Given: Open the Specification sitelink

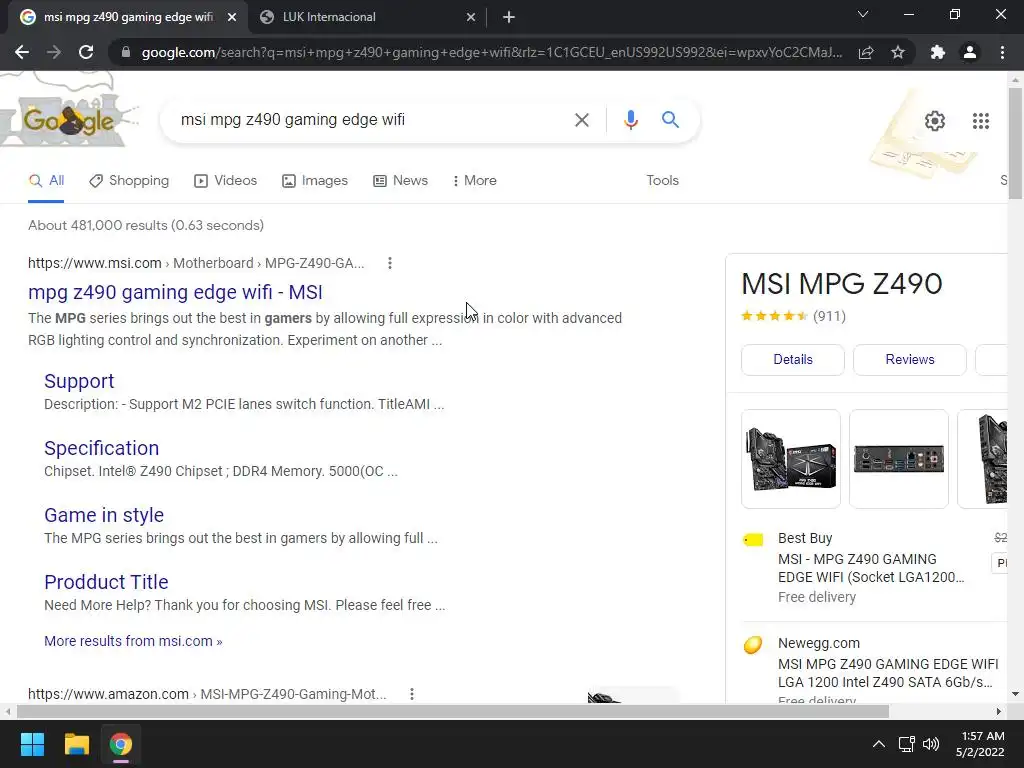Looking at the screenshot, I should (x=101, y=448).
